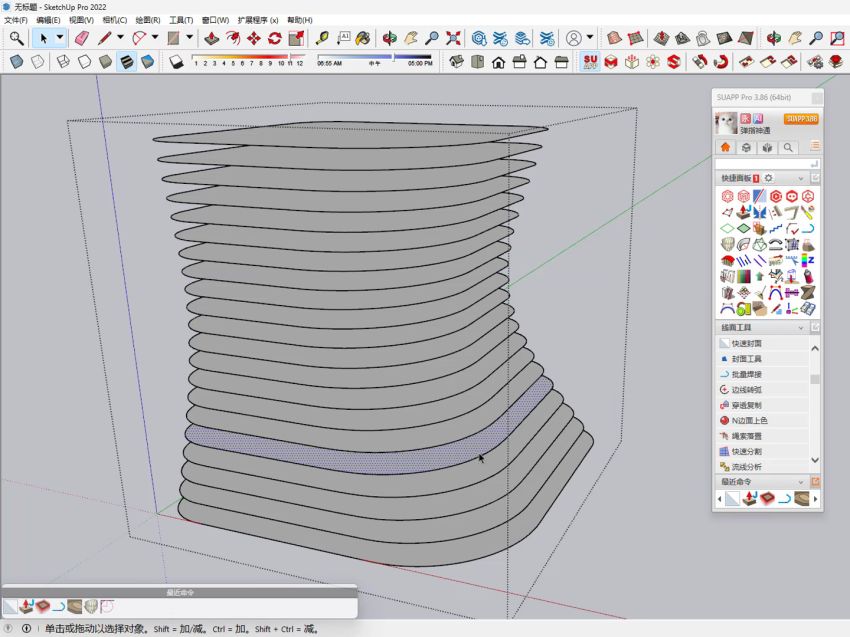Expand Arc tool dropdown arrow

coord(155,38)
